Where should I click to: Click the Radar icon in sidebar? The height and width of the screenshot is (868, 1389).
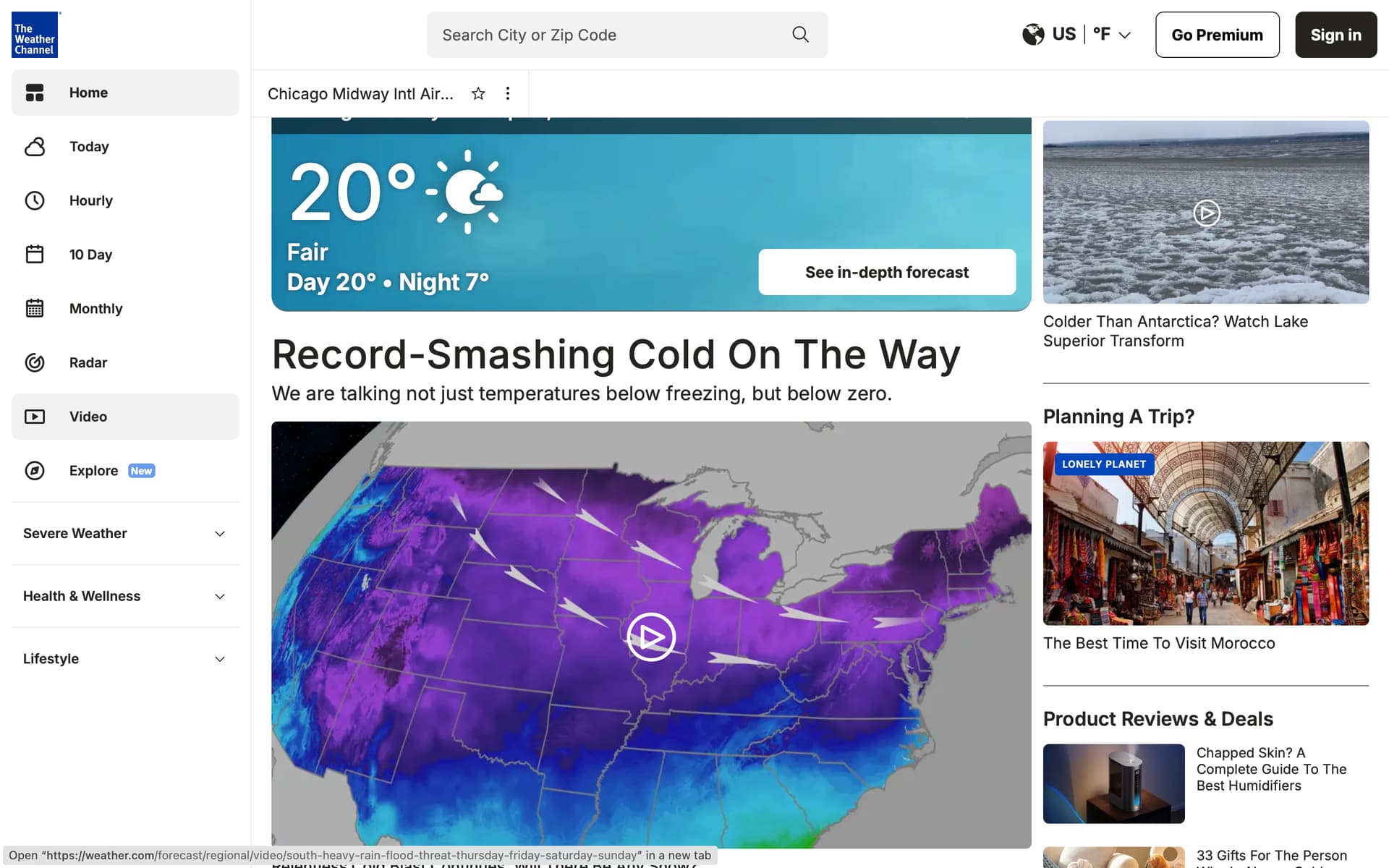click(35, 362)
